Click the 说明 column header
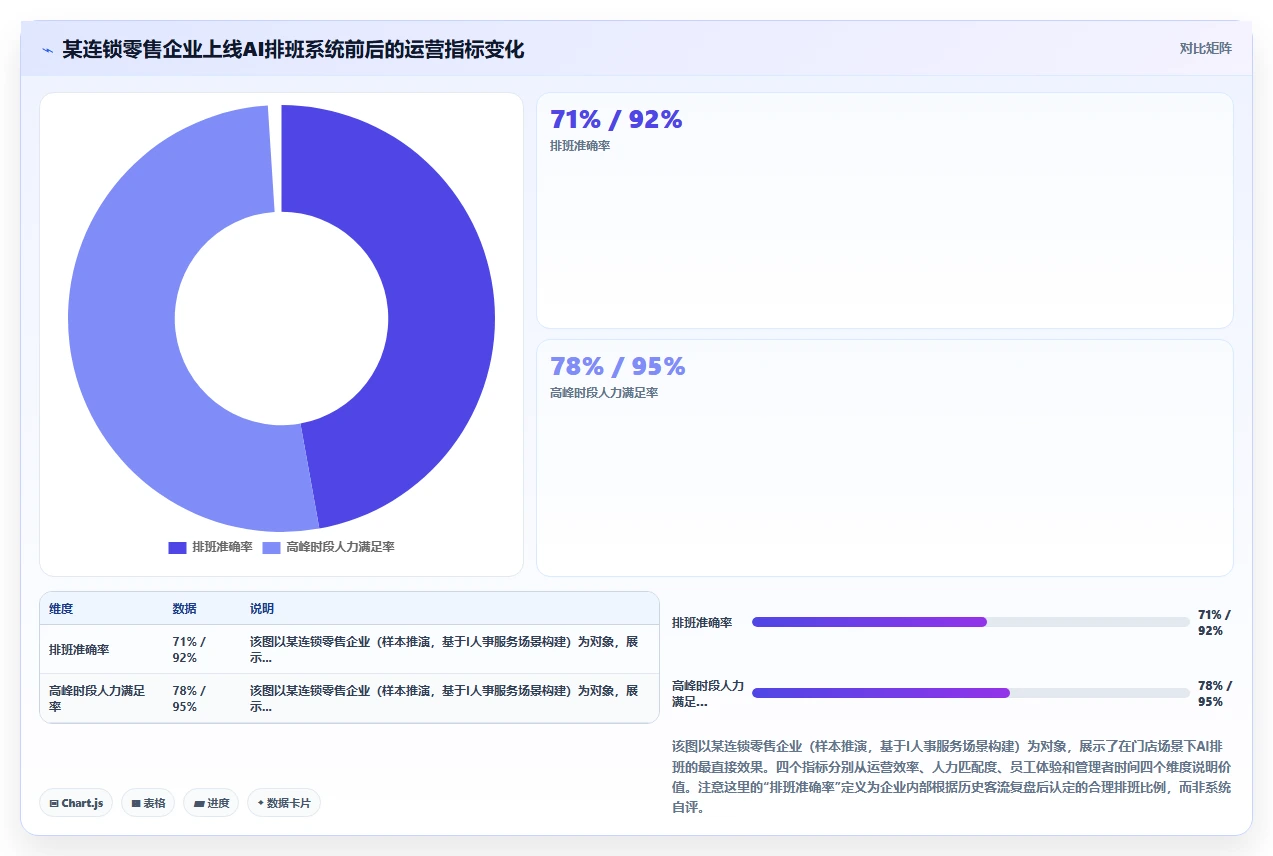 click(x=262, y=609)
